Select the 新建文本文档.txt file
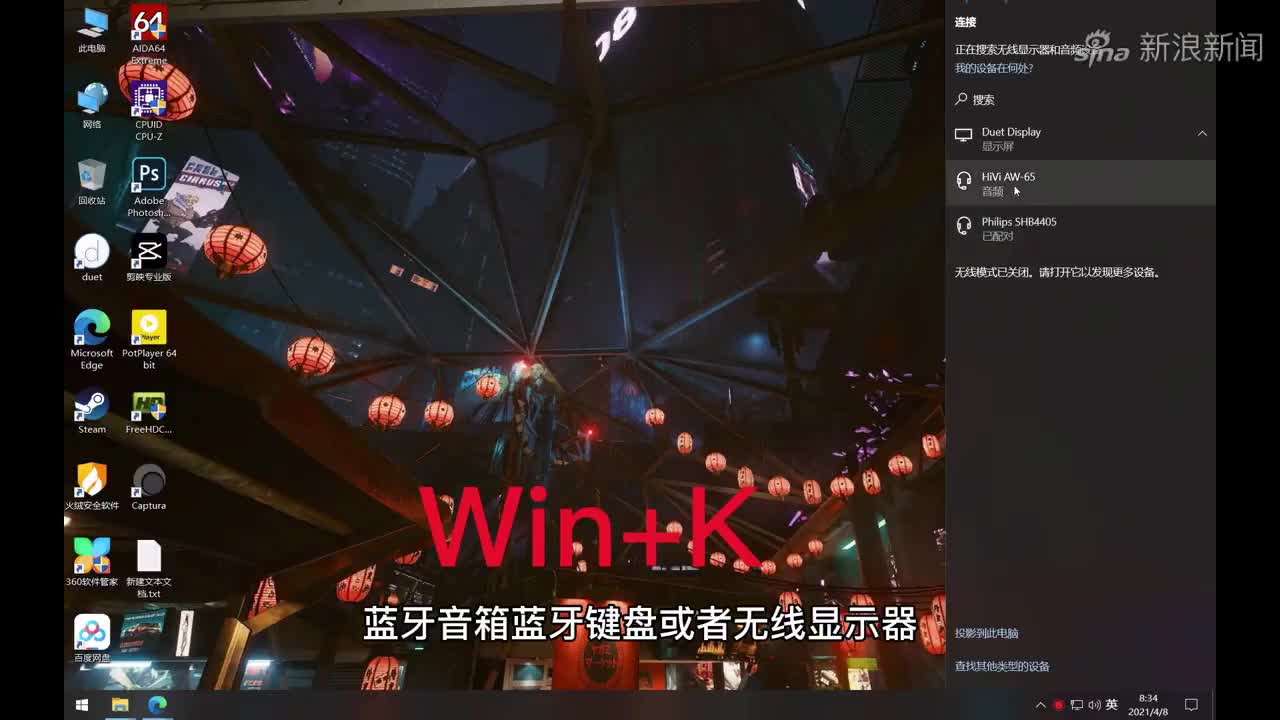This screenshot has height=720, width=1280. (149, 569)
